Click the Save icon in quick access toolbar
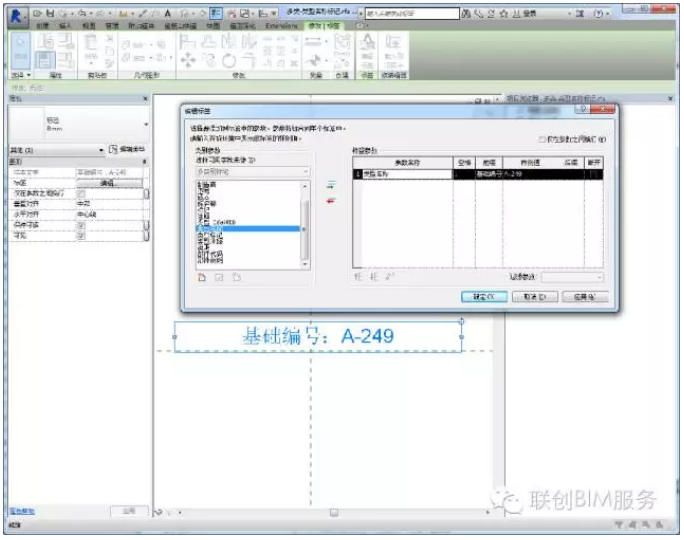This screenshot has width=684, height=540. pyautogui.click(x=50, y=14)
